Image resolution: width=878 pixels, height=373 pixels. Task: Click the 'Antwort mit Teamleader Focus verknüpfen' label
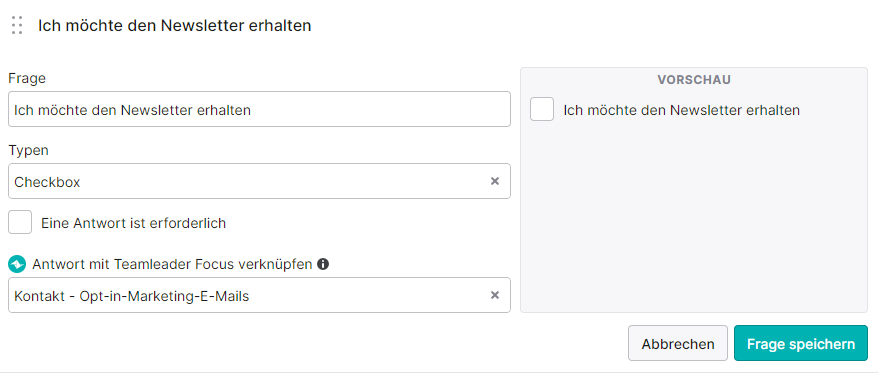pyautogui.click(x=172, y=264)
